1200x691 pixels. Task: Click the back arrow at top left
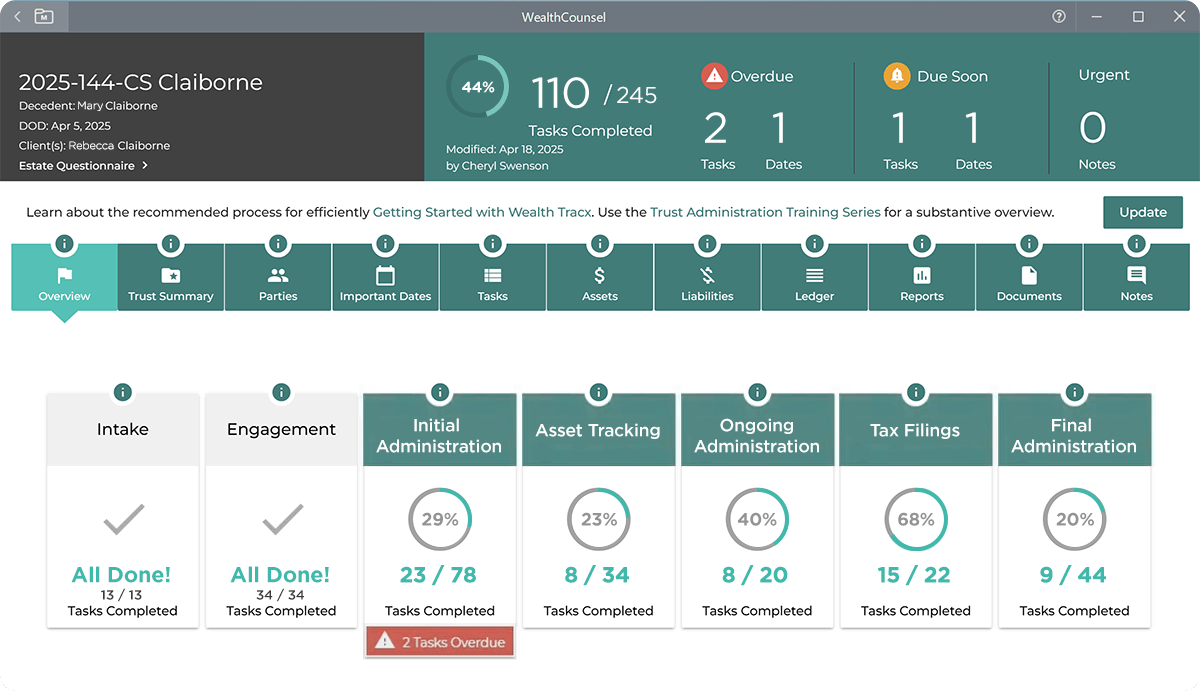coord(16,16)
